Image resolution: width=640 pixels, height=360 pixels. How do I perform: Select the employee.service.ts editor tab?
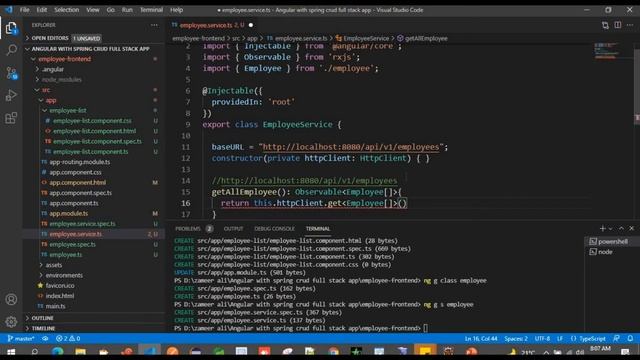(211, 25)
